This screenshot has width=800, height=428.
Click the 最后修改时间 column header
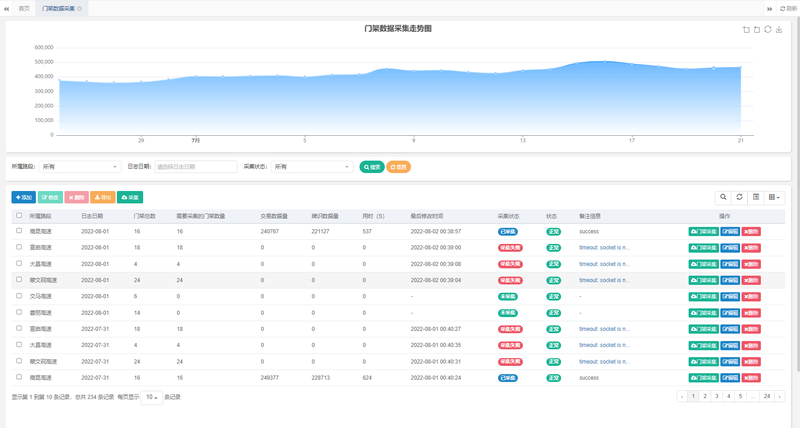pos(427,216)
